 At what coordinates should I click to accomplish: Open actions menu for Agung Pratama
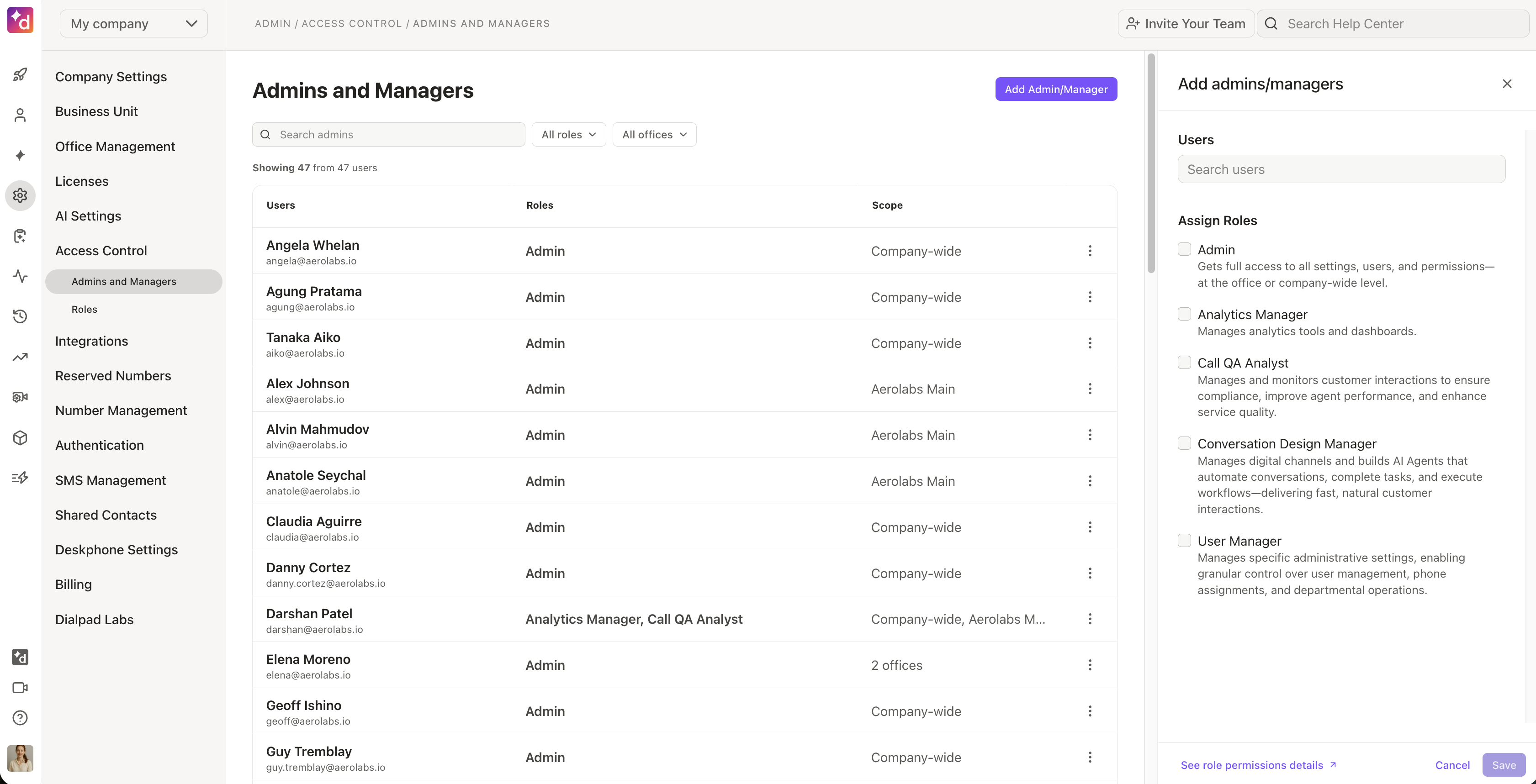tap(1090, 297)
